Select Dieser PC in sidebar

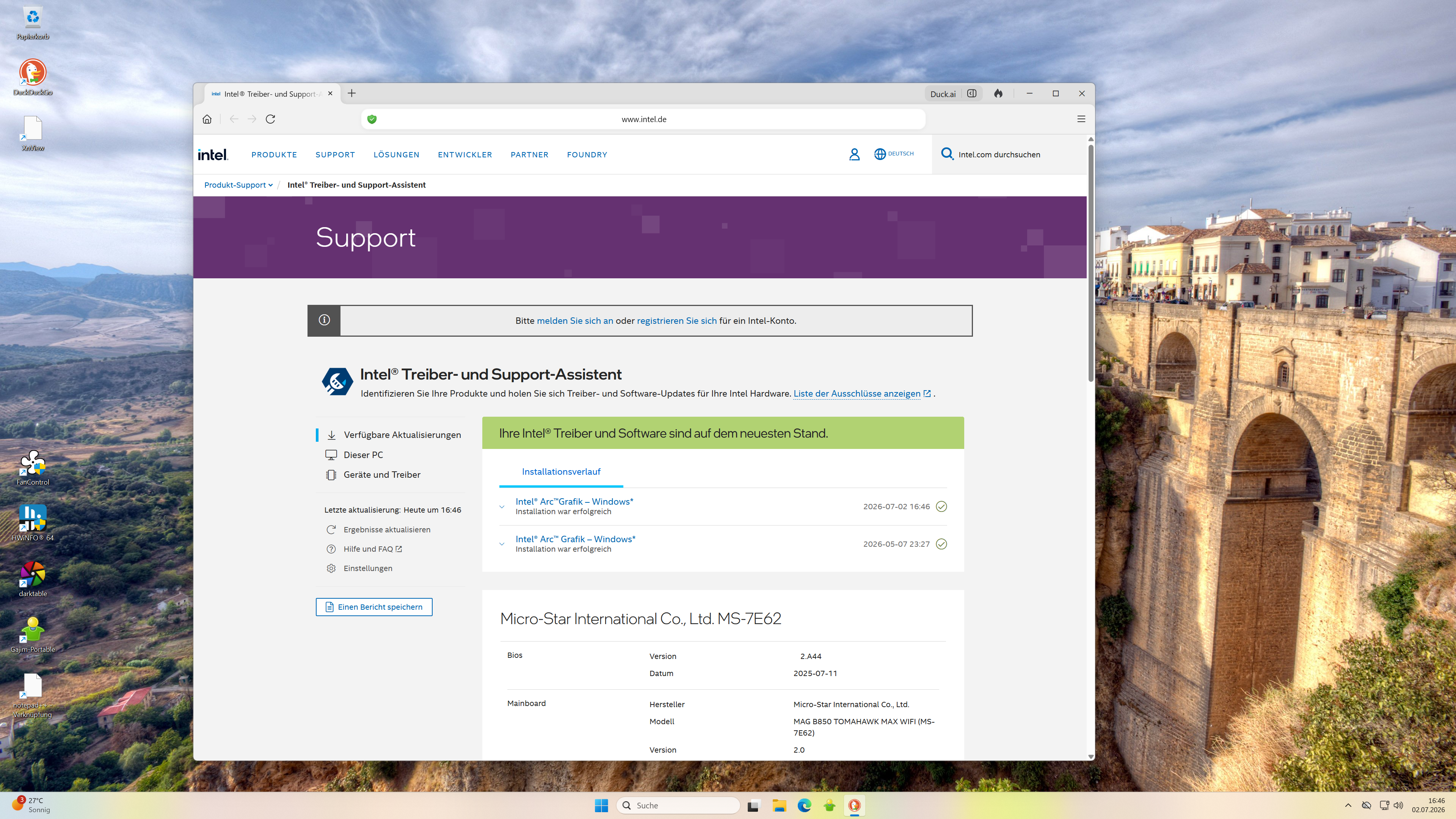(x=355, y=455)
